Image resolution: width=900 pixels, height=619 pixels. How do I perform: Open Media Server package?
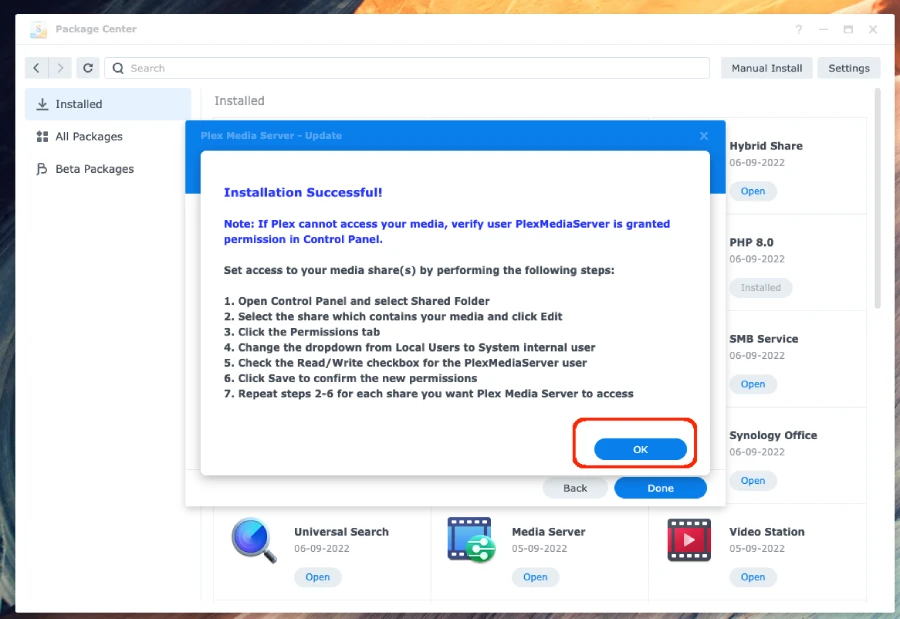[x=535, y=577]
